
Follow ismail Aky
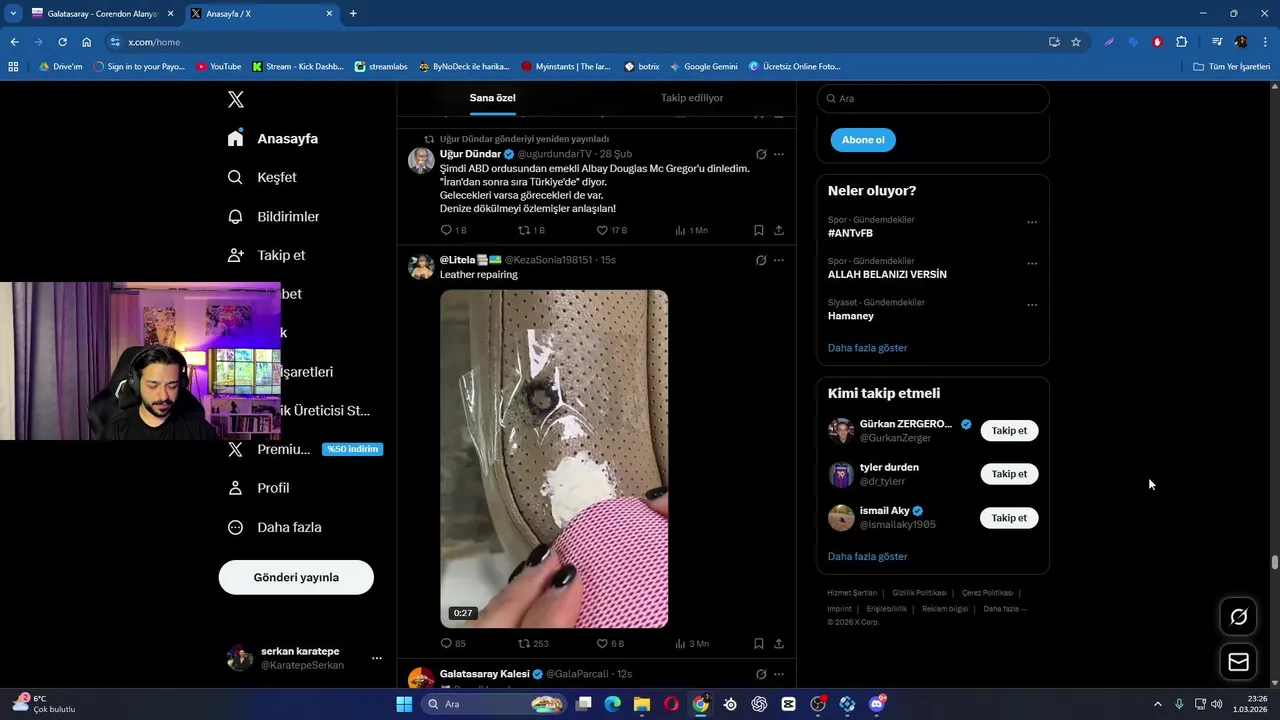coord(1009,518)
